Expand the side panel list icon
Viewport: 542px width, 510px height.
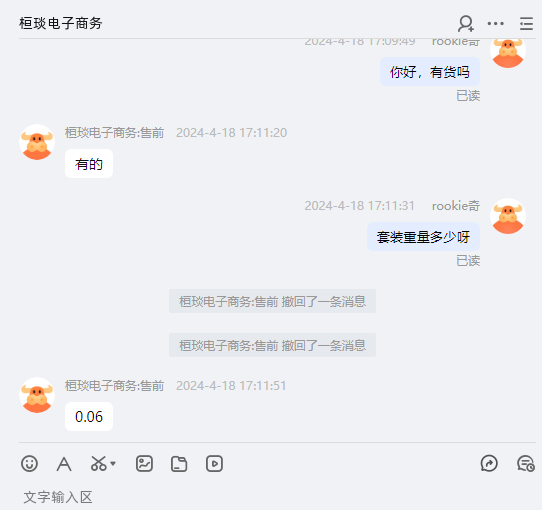pos(526,24)
